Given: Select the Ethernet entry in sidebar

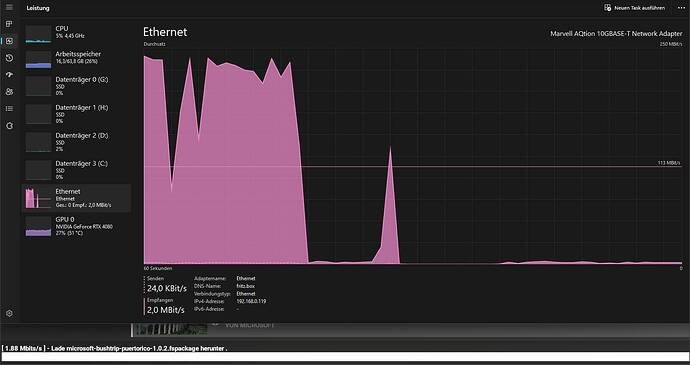Looking at the screenshot, I should pyautogui.click(x=77, y=198).
